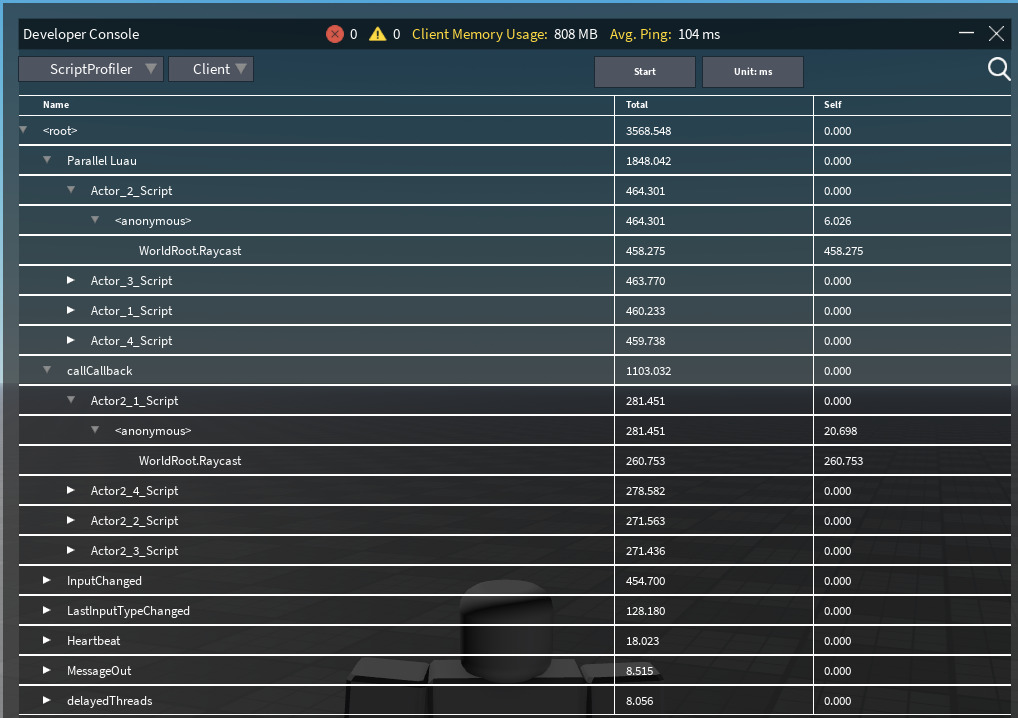The height and width of the screenshot is (718, 1018).
Task: Collapse the Parallel Luau tree node
Action: point(46,160)
